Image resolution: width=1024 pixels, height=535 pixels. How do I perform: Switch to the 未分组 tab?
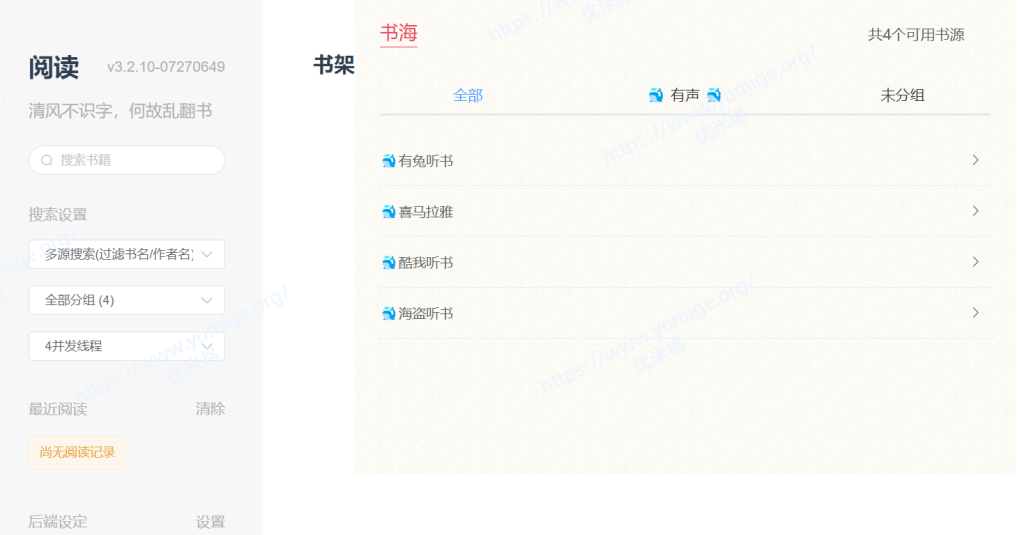[x=903, y=95]
